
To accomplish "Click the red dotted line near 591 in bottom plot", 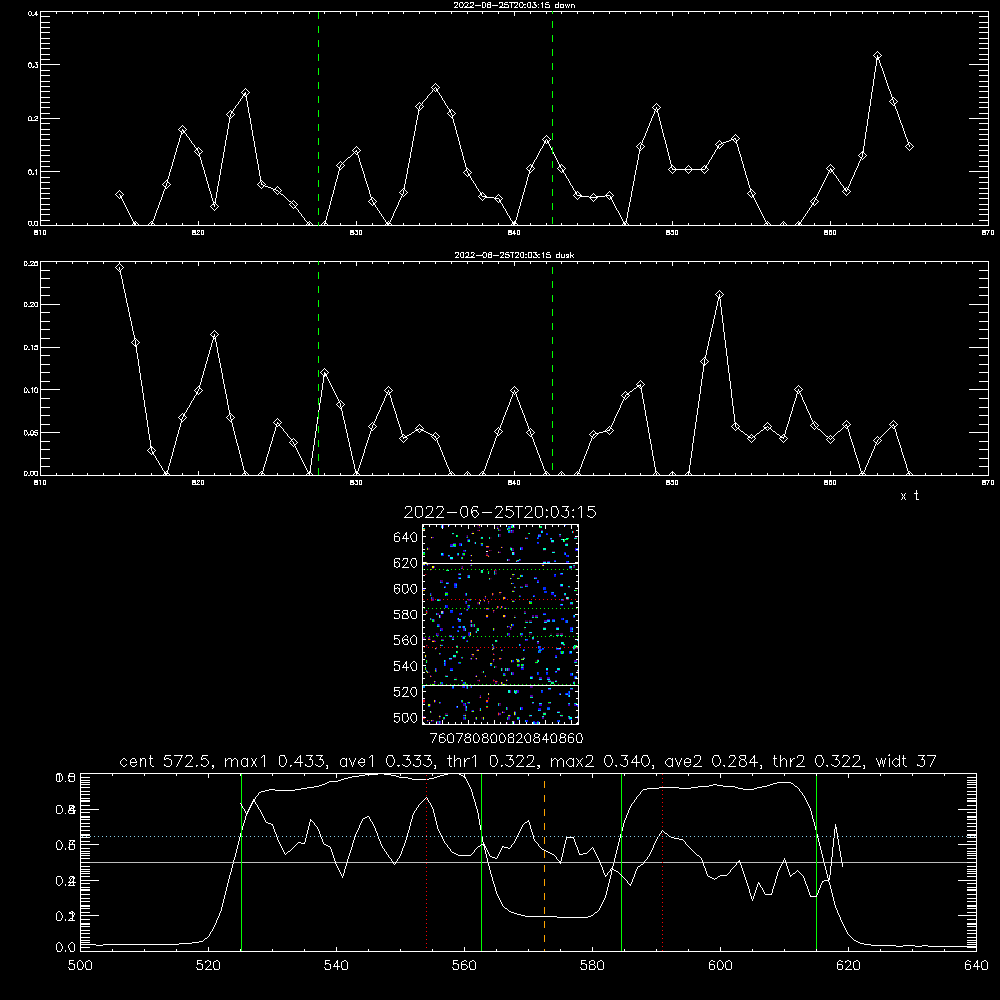I will 663,861.
